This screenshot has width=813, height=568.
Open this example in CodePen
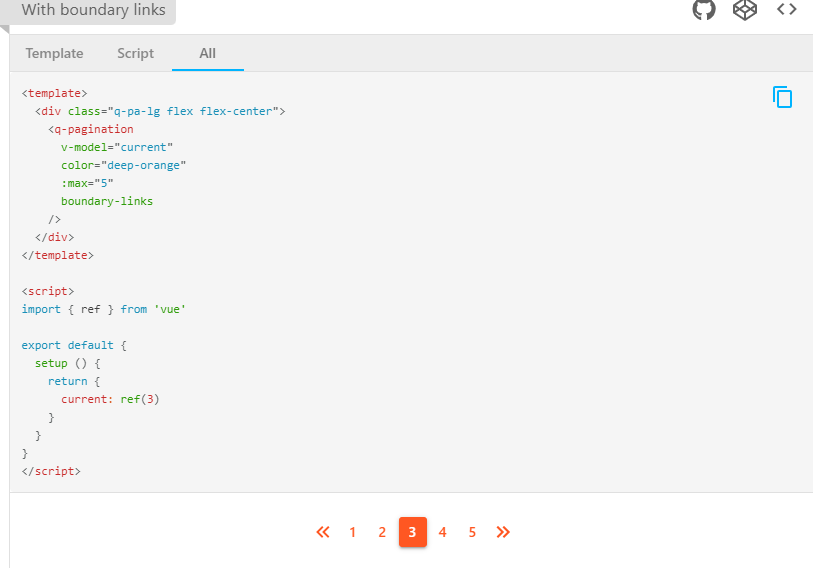point(745,9)
